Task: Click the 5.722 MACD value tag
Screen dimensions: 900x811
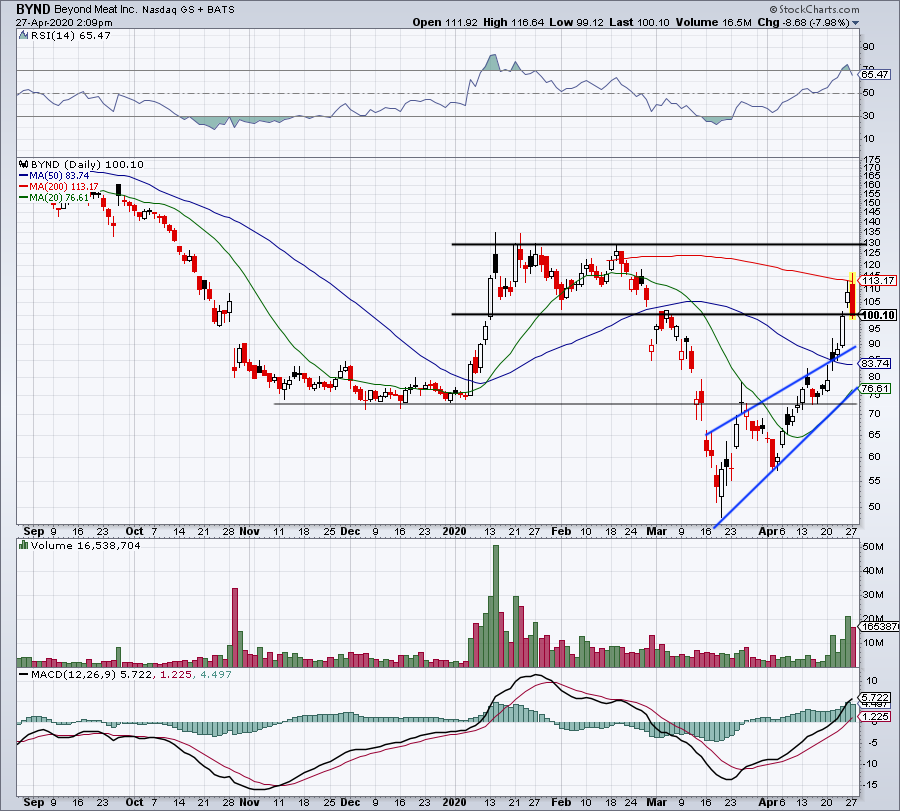Action: (x=875, y=698)
